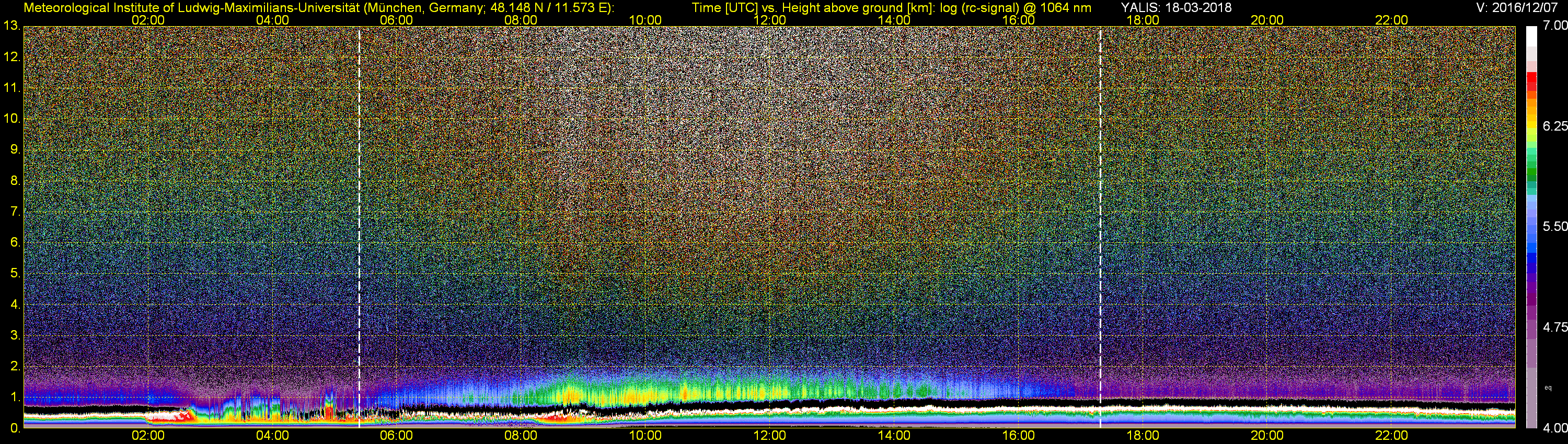Click the 2 km height axis label

pos(15,366)
